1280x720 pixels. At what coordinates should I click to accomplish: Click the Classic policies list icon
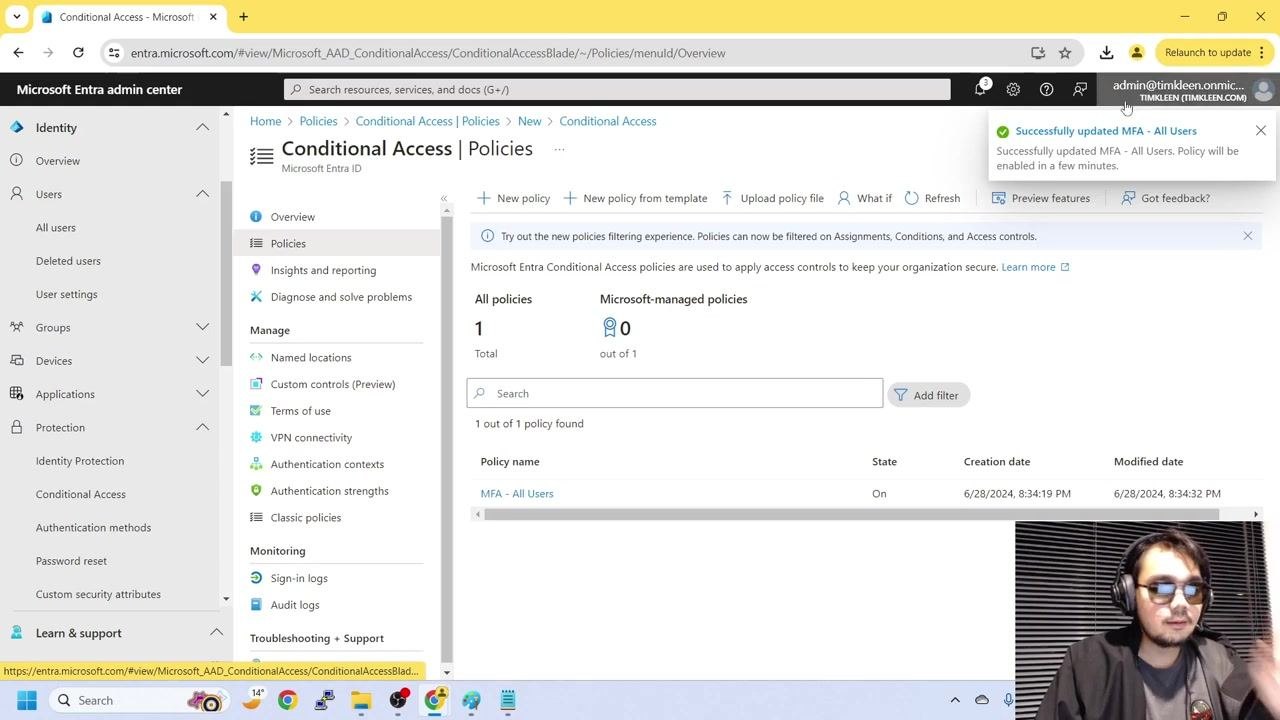tap(256, 517)
